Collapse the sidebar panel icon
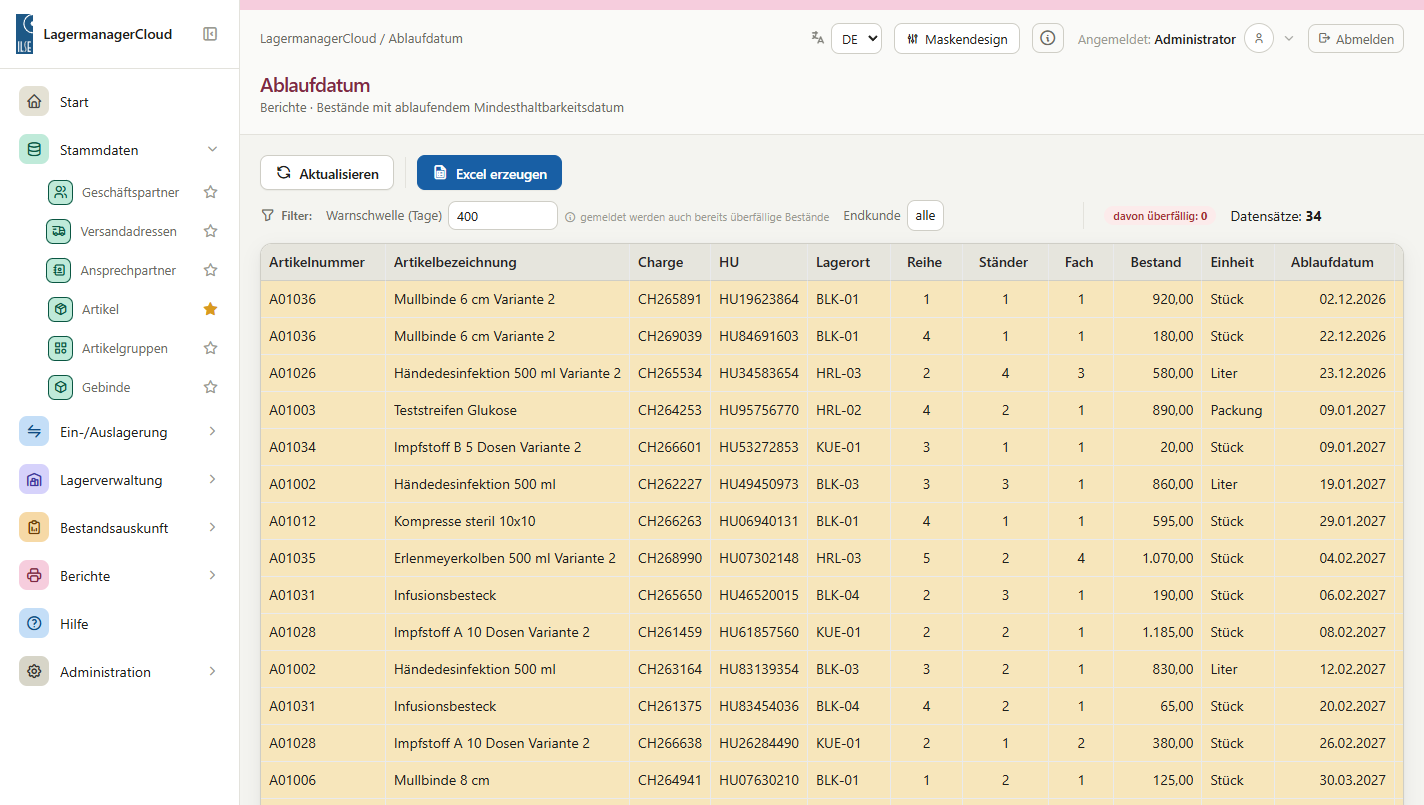Screen dimensions: 1424x805 point(210,34)
